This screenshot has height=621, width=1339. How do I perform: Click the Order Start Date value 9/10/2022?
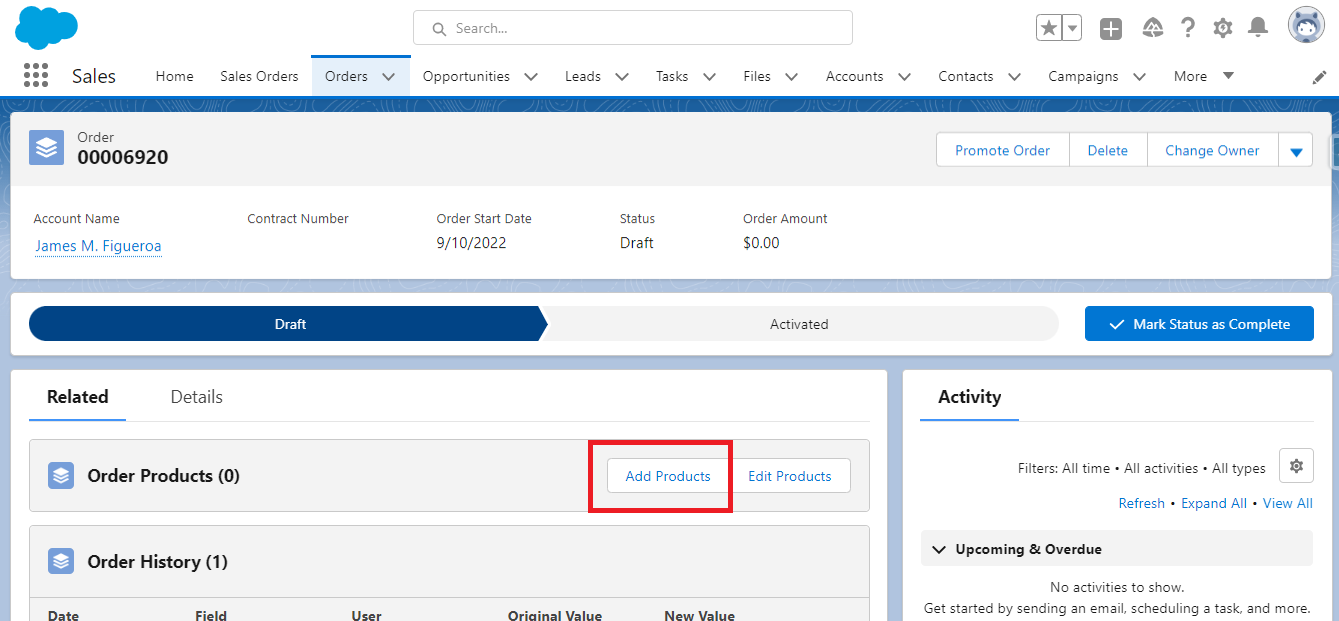(472, 243)
